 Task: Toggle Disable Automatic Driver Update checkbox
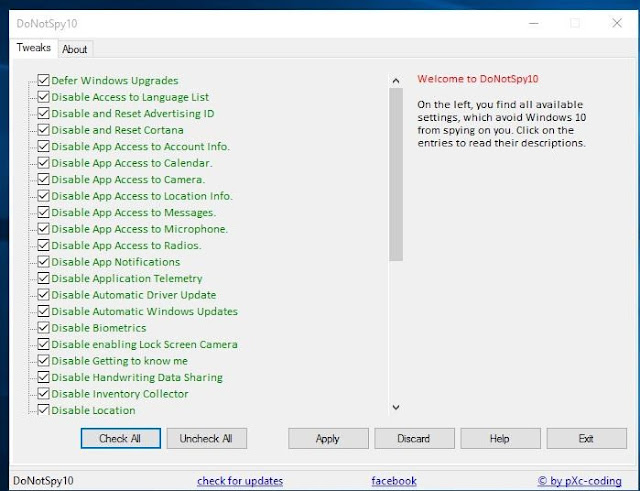click(x=43, y=294)
